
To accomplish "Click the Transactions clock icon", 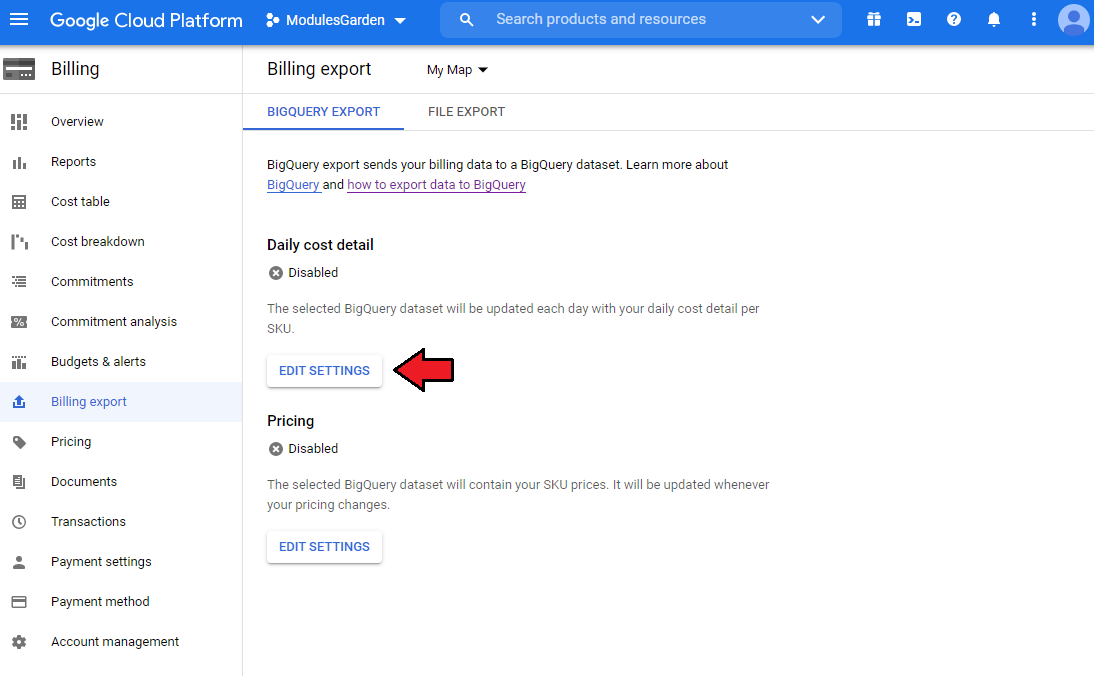I will (x=19, y=522).
